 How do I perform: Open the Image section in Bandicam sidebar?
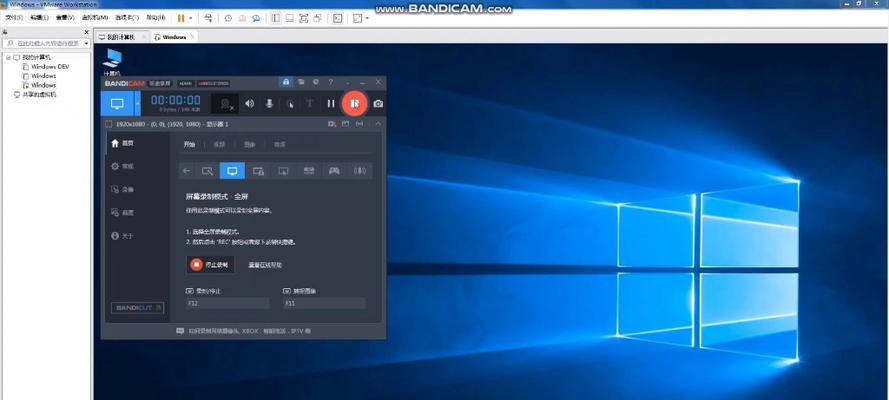122,212
